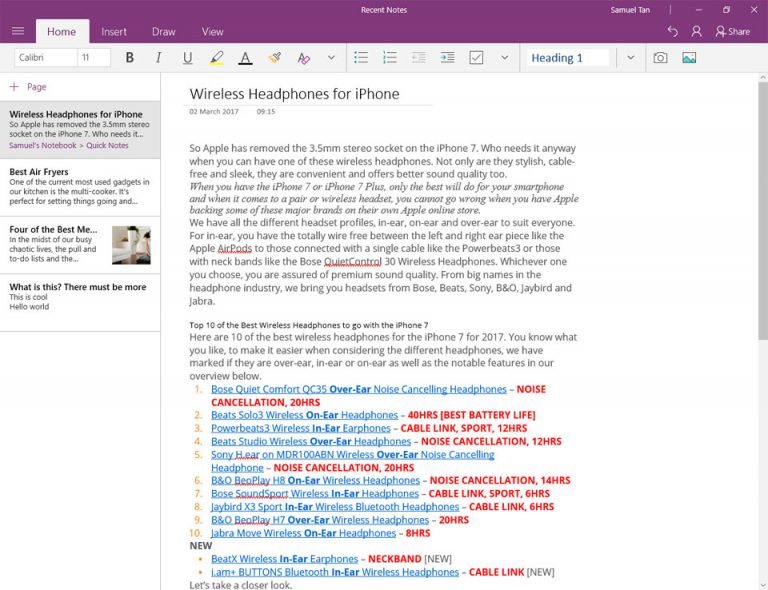Image resolution: width=768 pixels, height=590 pixels.
Task: Open Samuel's Notebook > Quick Notes link
Action: [69, 145]
